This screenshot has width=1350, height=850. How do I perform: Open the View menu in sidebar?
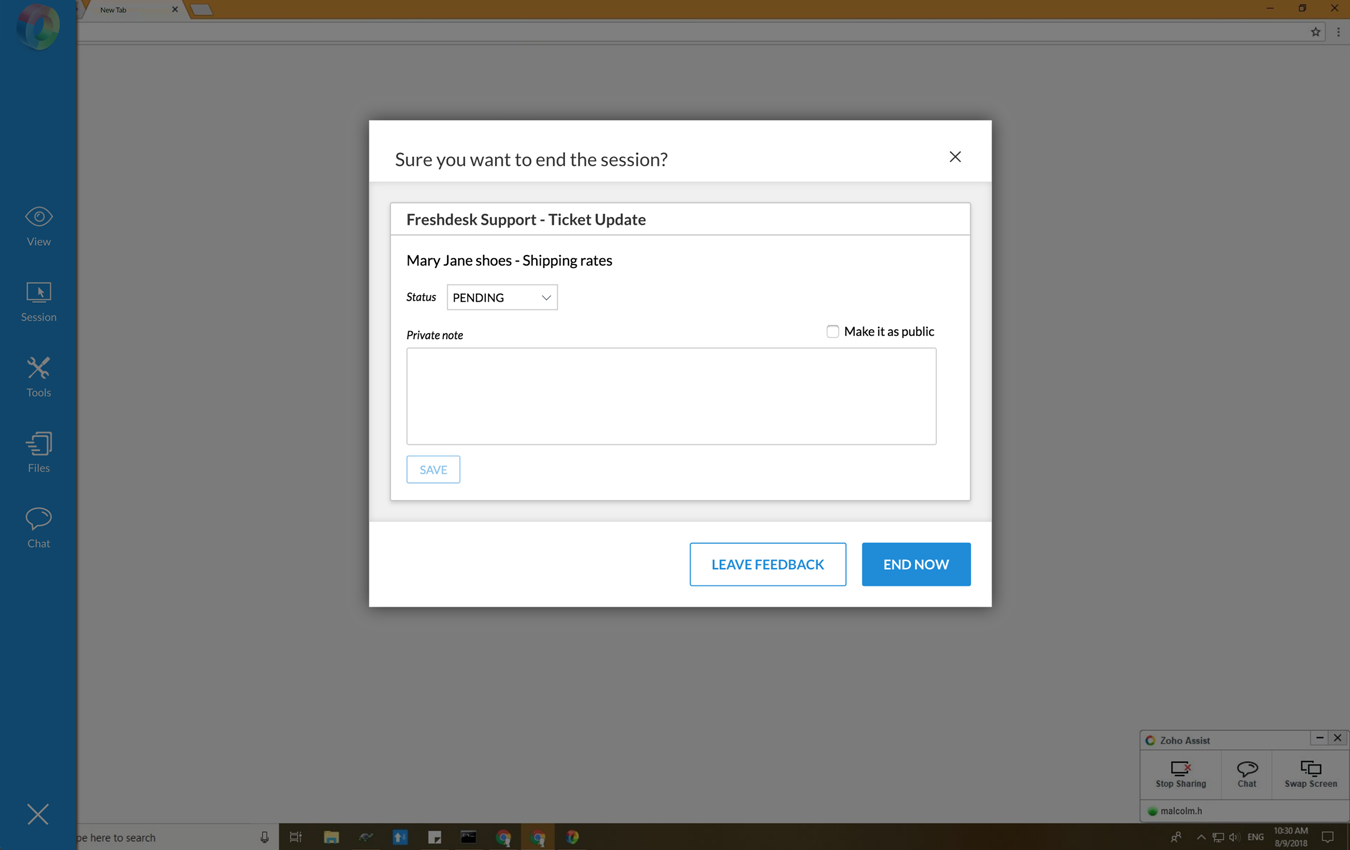(x=38, y=226)
